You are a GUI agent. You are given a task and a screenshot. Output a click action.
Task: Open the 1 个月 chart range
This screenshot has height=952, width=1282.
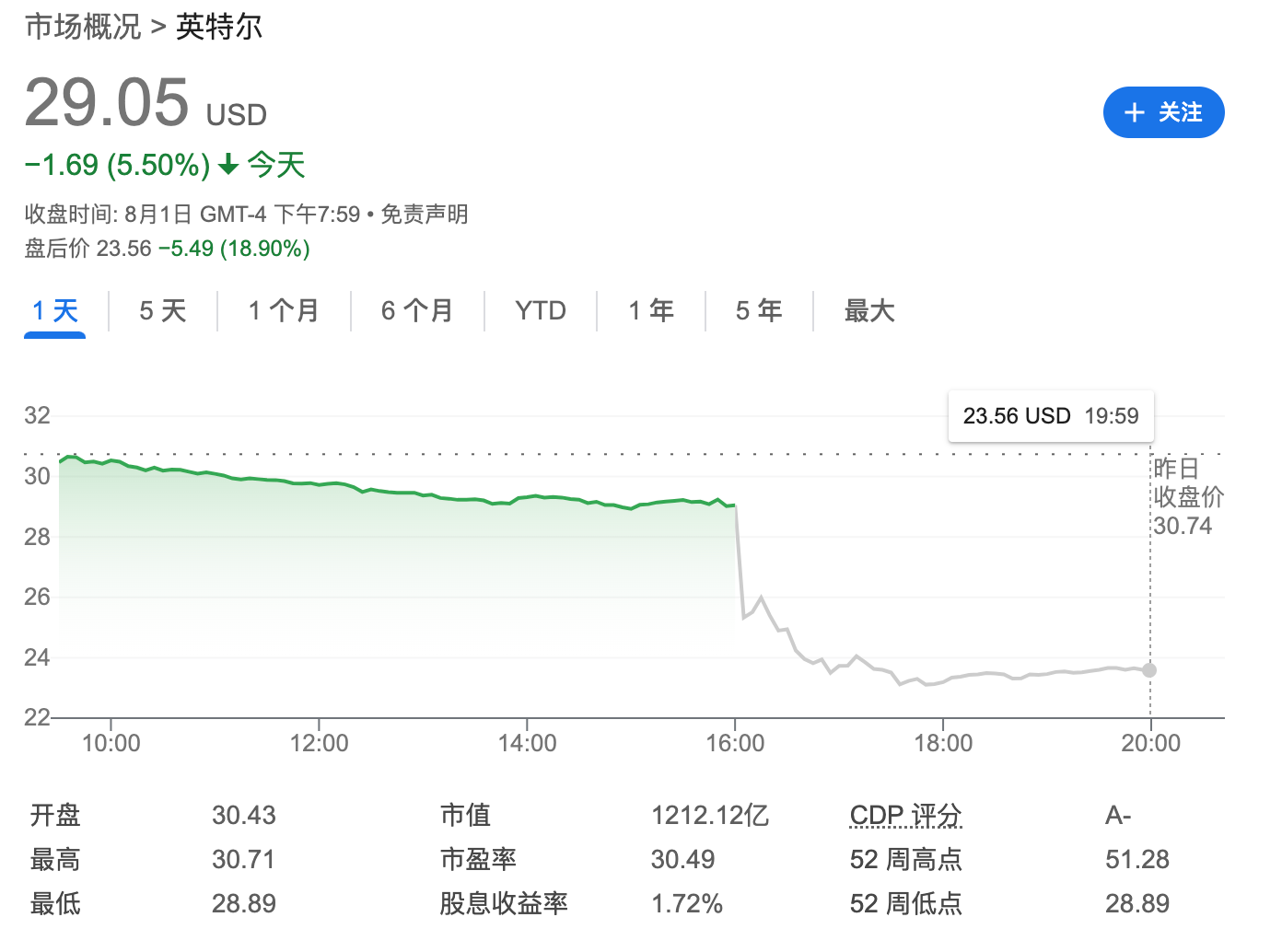tap(284, 311)
